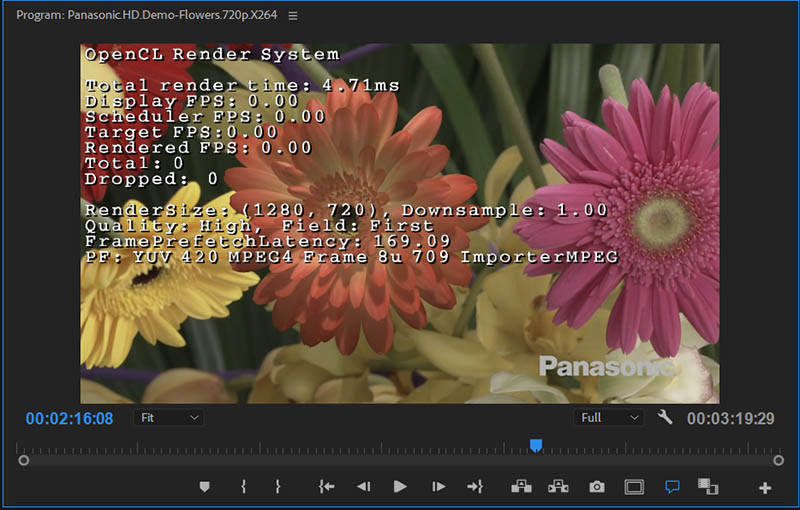This screenshot has width=800, height=510.
Task: Step forward one frame
Action: click(x=438, y=487)
